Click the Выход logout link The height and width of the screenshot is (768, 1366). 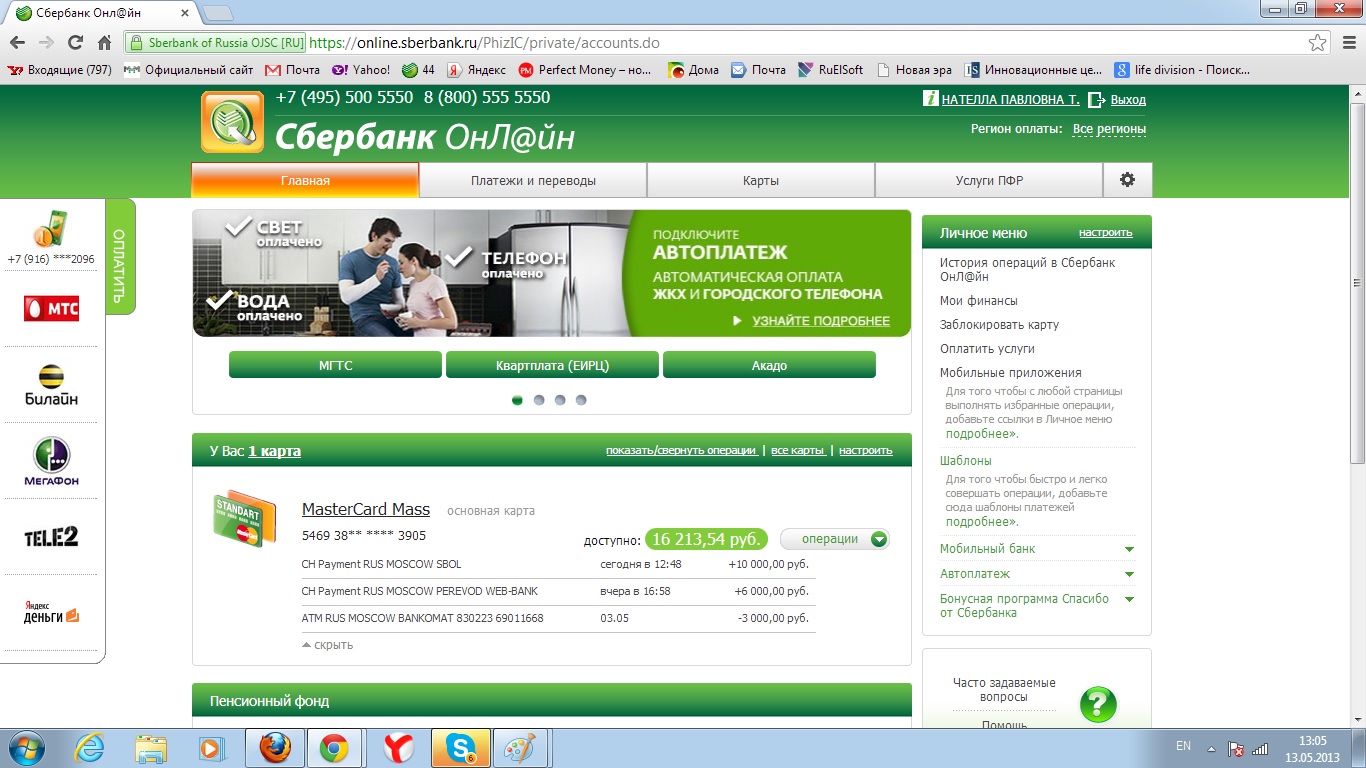(x=1128, y=100)
